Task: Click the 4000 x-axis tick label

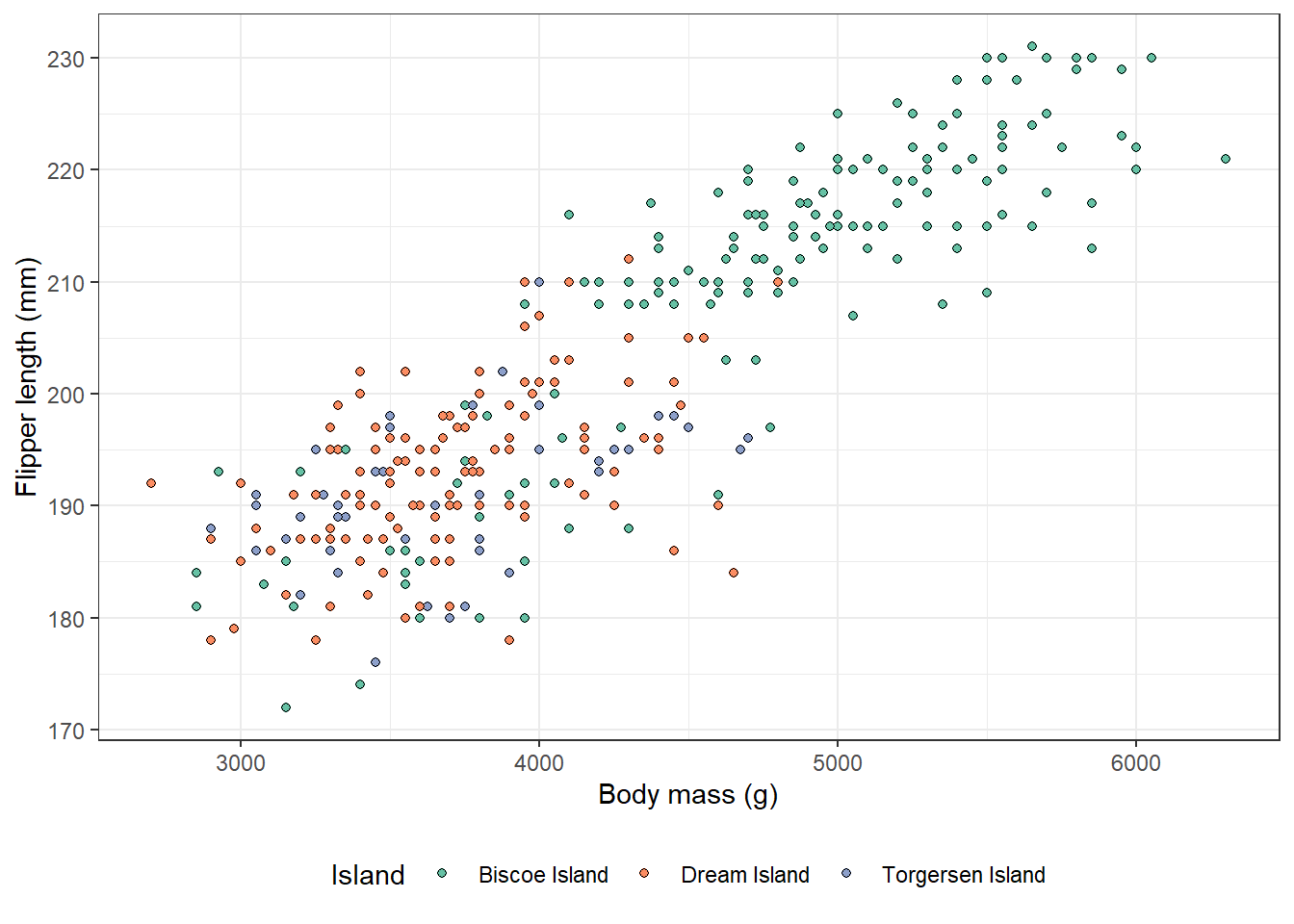Action: [x=539, y=763]
